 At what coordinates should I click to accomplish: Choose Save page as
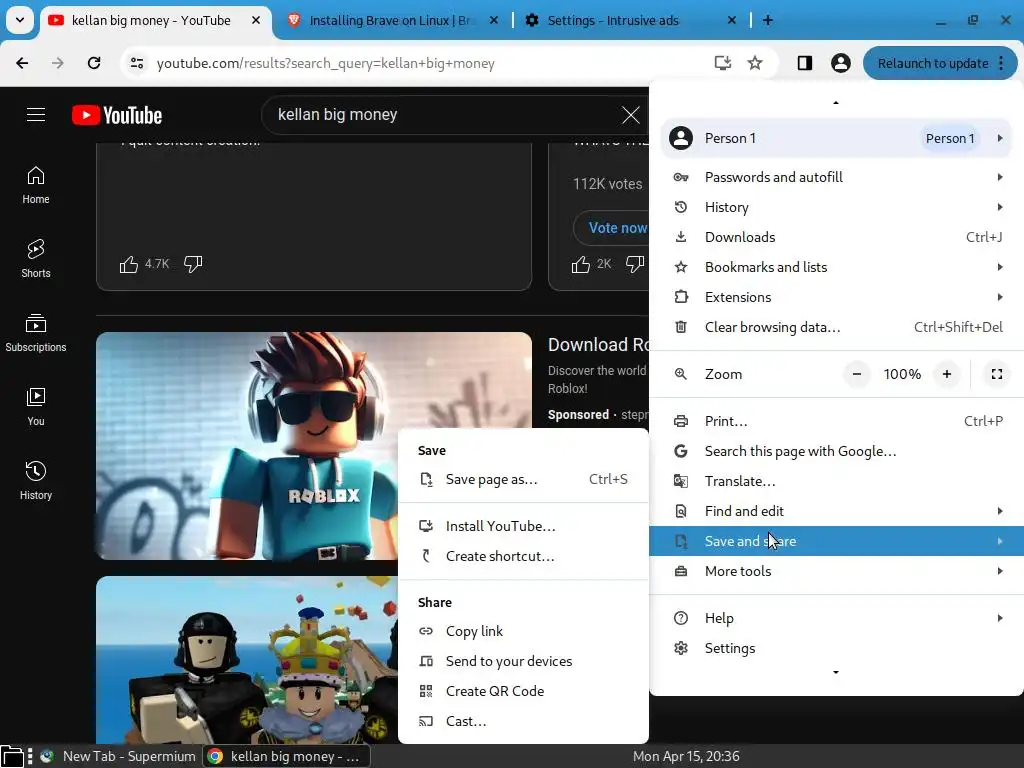(523, 479)
